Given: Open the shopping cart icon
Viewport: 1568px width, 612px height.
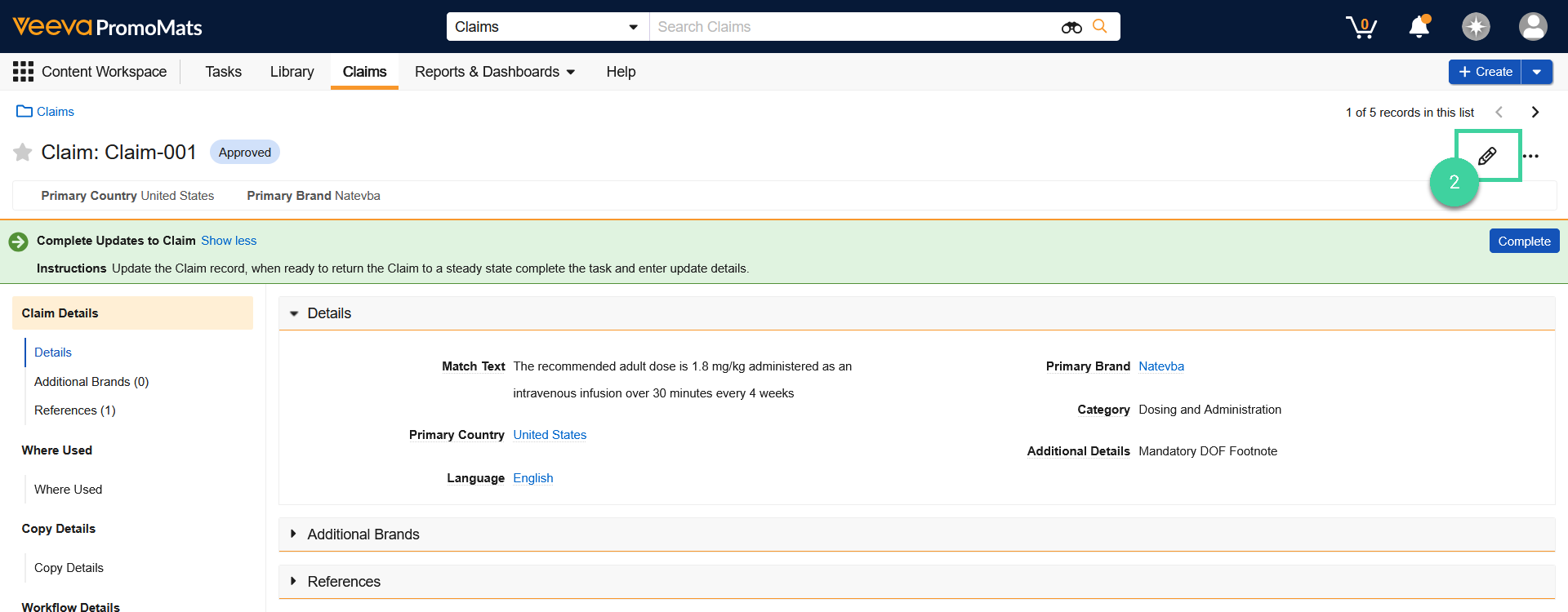Looking at the screenshot, I should coord(1361,27).
